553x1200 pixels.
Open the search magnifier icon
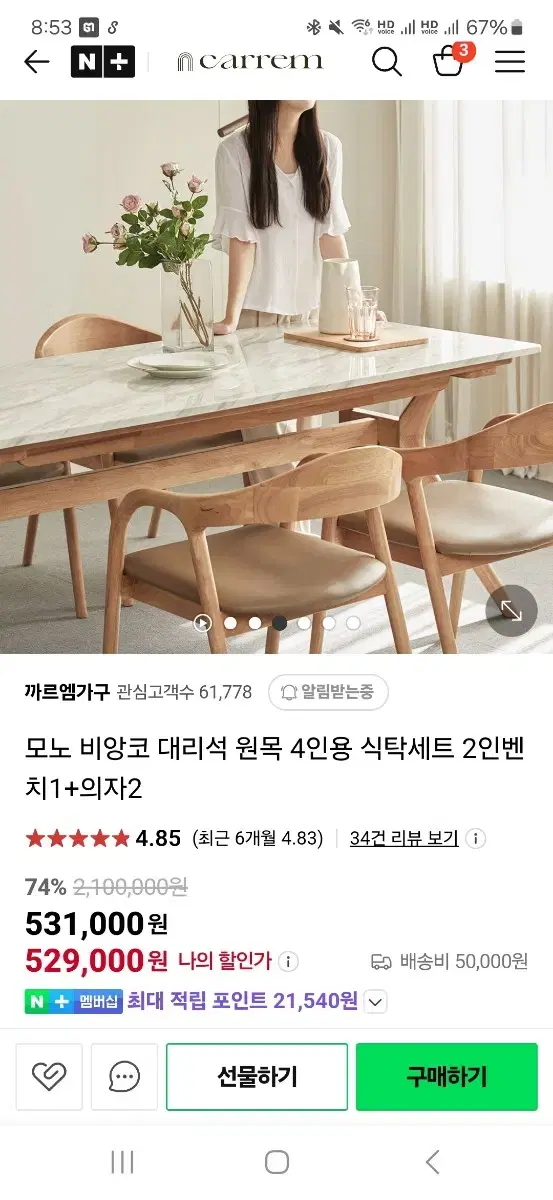[386, 62]
